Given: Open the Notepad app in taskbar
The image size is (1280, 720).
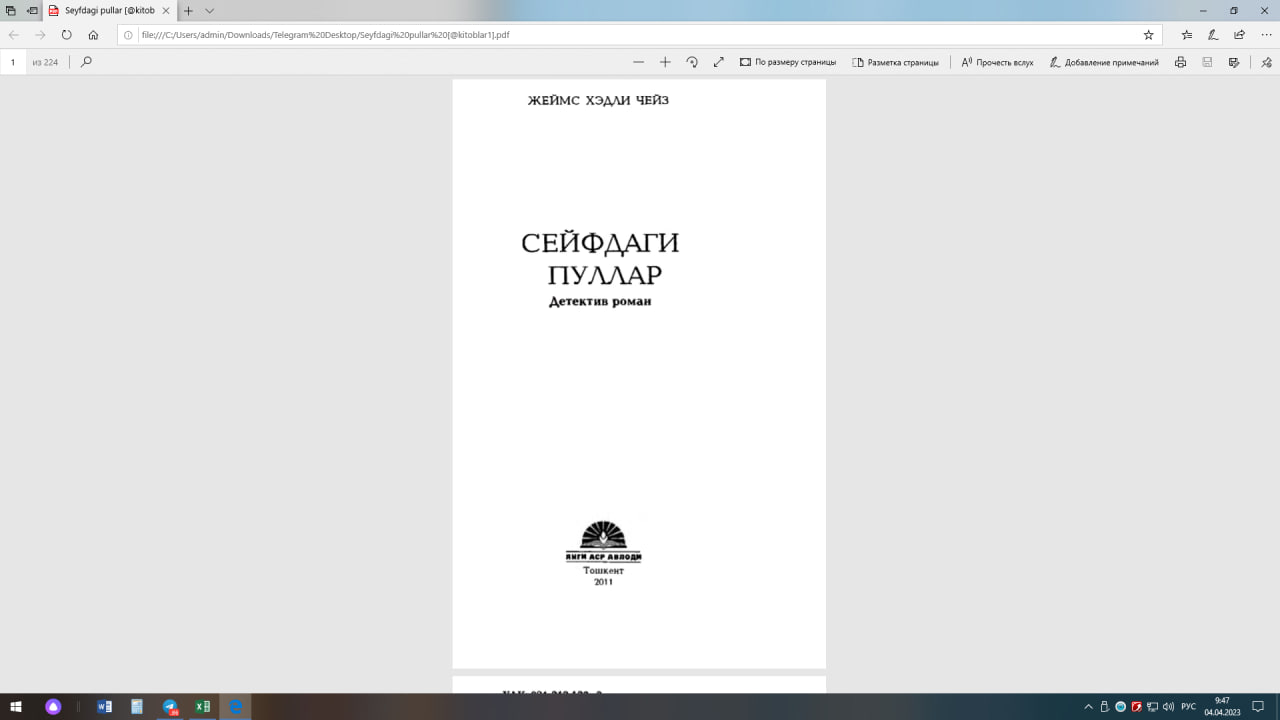Looking at the screenshot, I should pyautogui.click(x=137, y=706).
